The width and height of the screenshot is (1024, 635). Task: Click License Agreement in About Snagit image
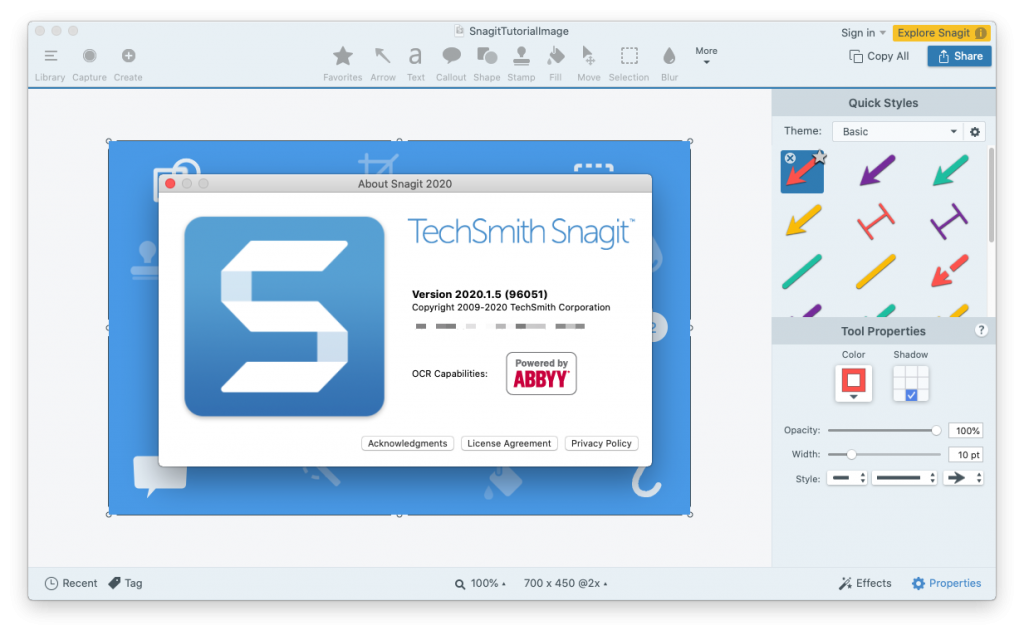(509, 443)
